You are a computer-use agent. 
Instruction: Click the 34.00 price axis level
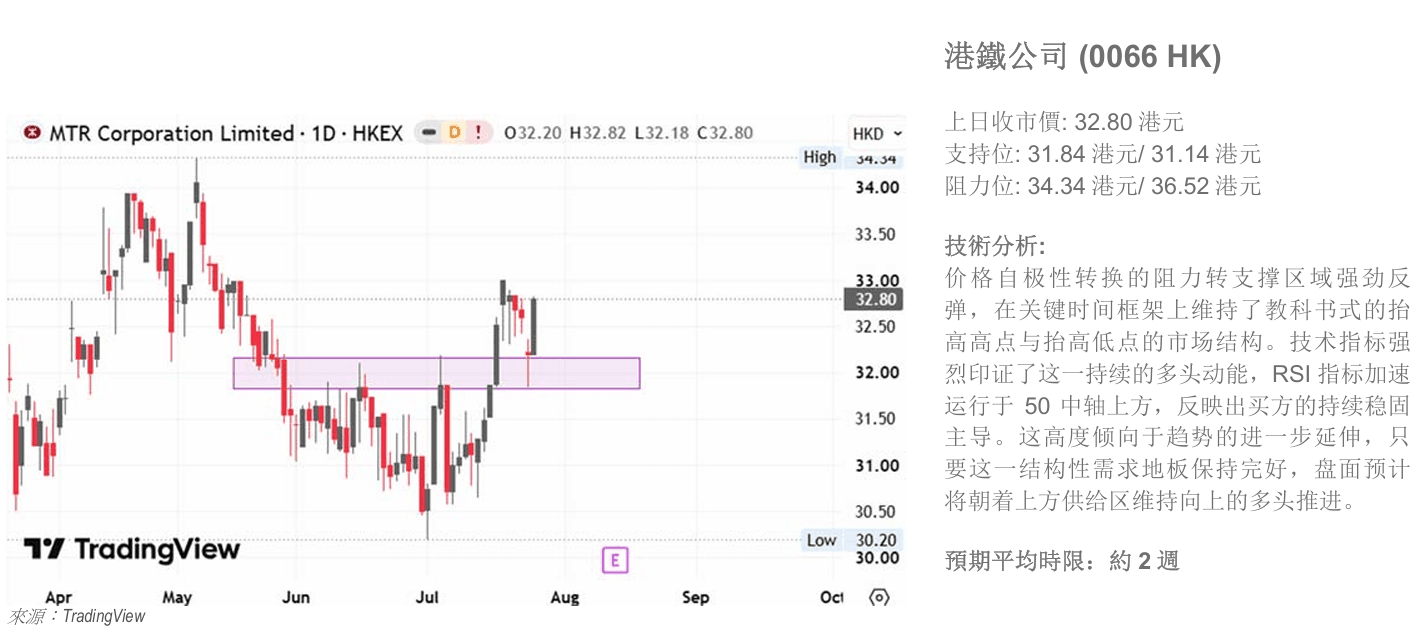pos(876,187)
